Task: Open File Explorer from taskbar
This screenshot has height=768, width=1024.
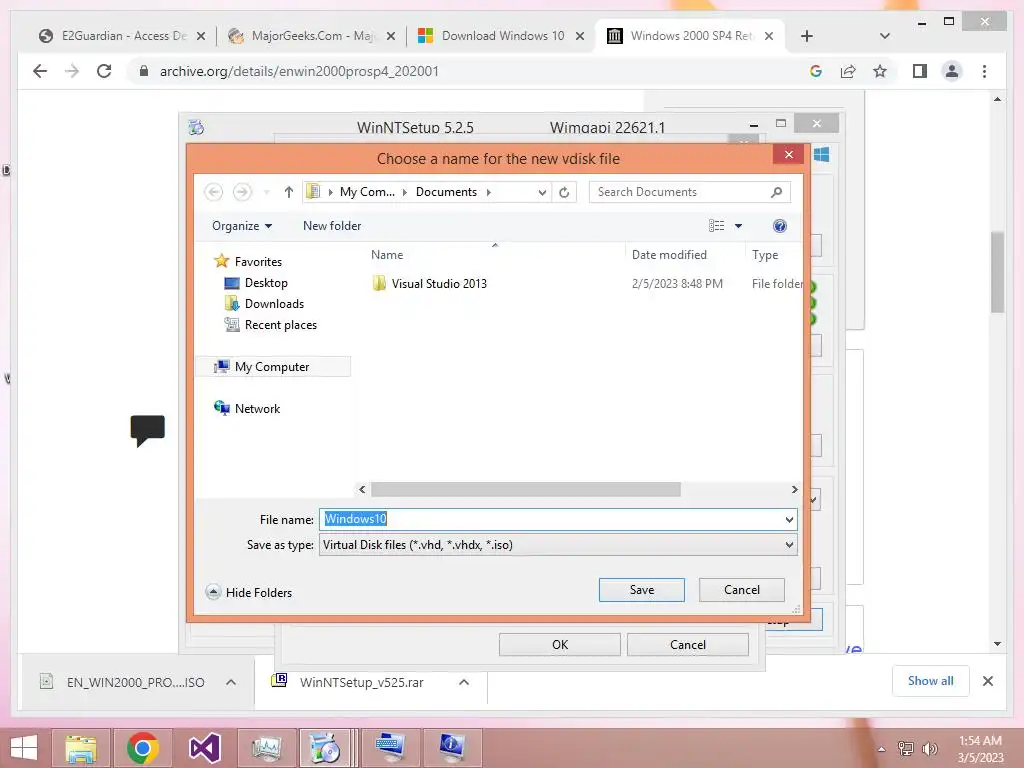Action: tap(81, 748)
